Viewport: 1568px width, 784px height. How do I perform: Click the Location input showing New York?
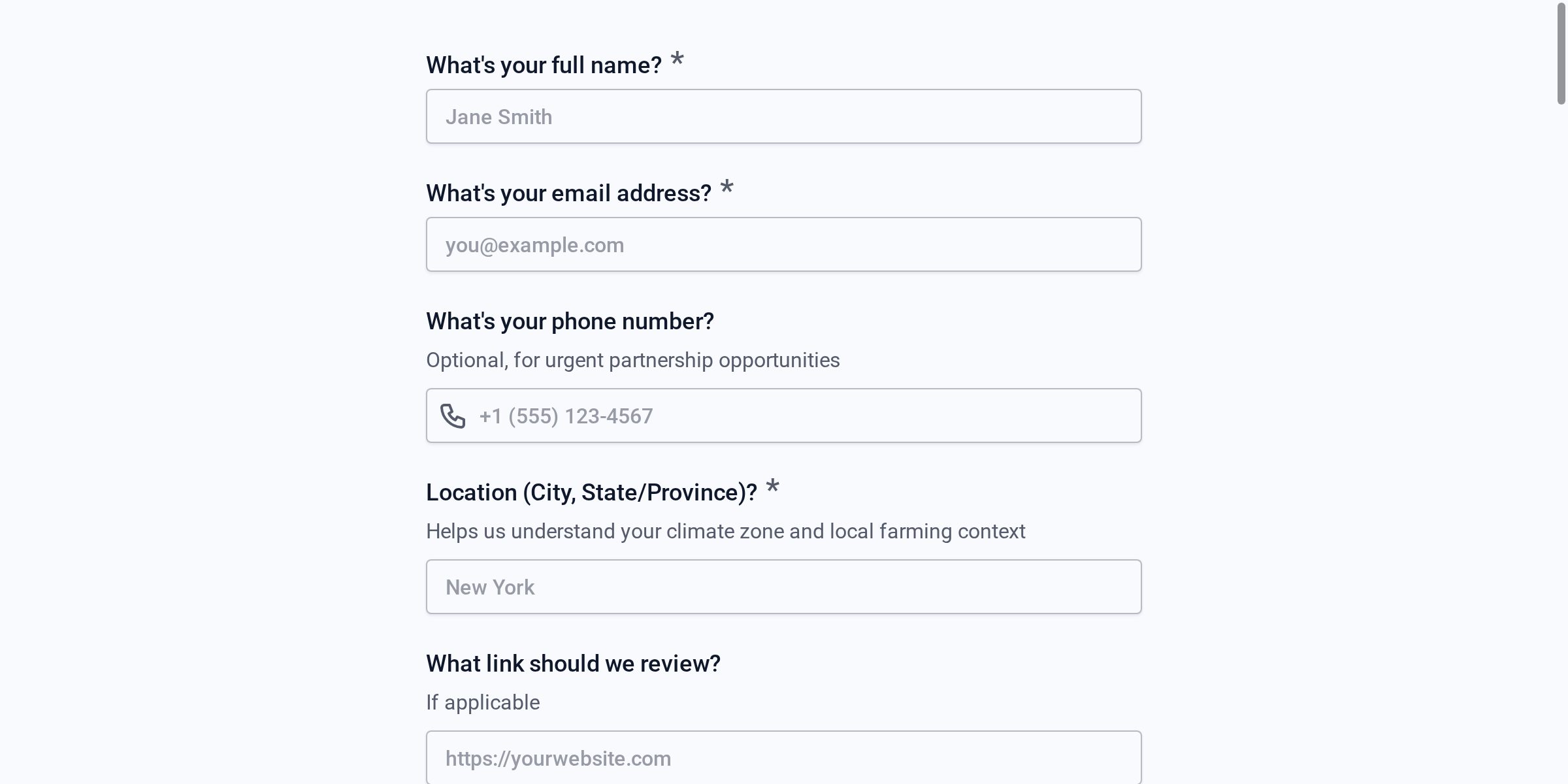[x=783, y=587]
